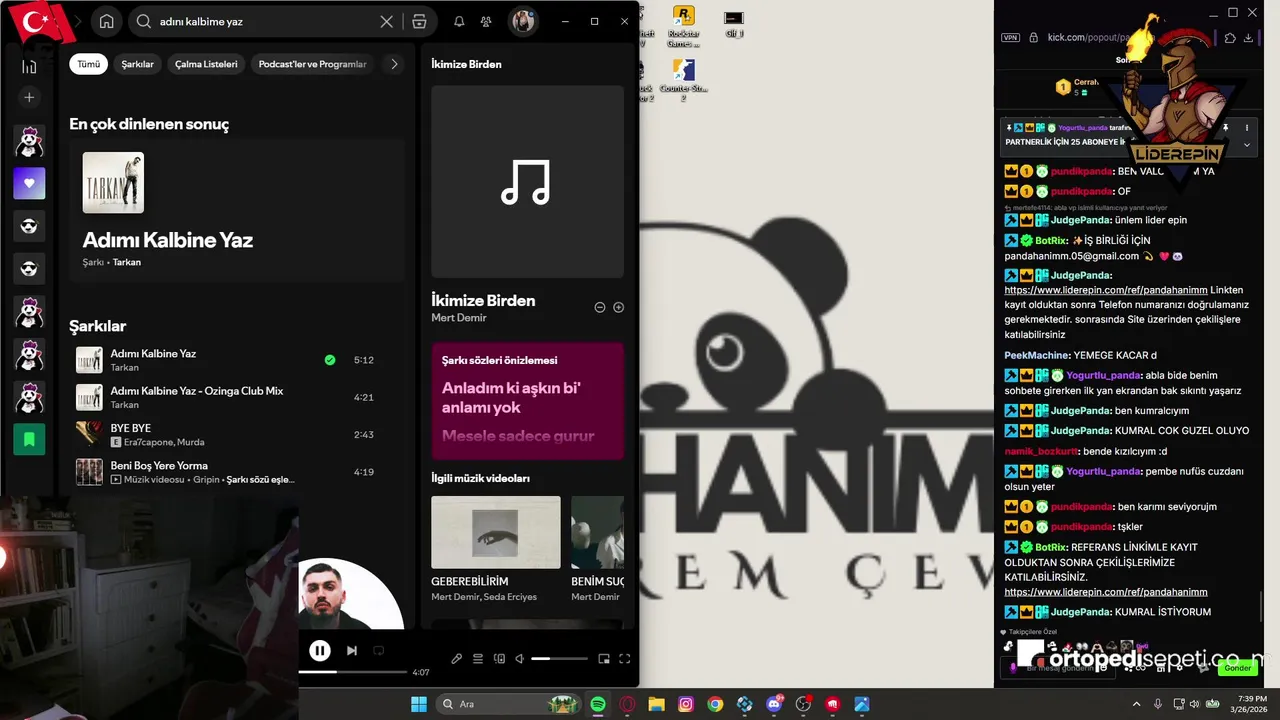Open Şarkı sözleri önizlemesi lyrics card
1280x720 pixels.
[x=527, y=401]
